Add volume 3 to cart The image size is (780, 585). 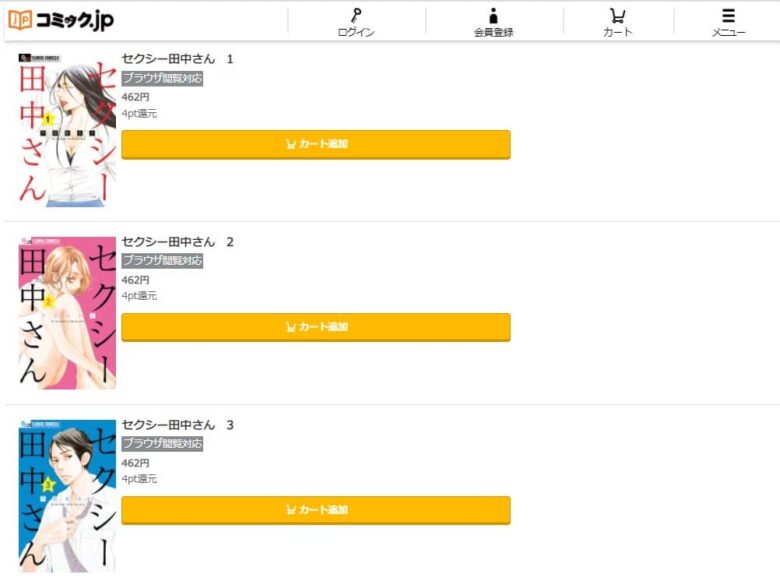pos(316,510)
